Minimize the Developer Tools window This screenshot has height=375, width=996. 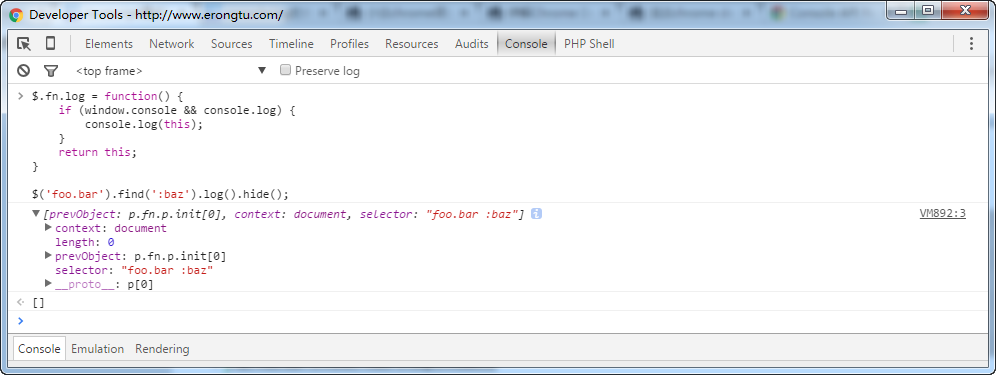click(901, 10)
